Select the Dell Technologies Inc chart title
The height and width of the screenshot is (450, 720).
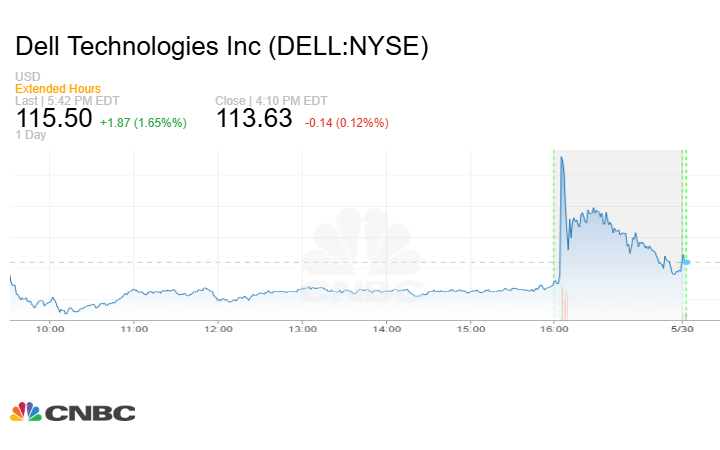(222, 47)
